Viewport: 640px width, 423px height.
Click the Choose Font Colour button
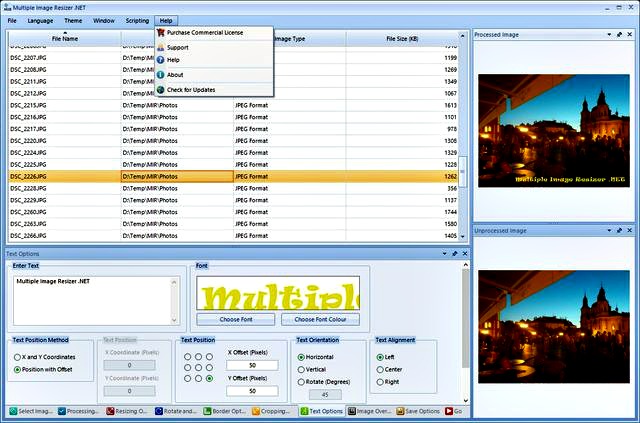320,319
